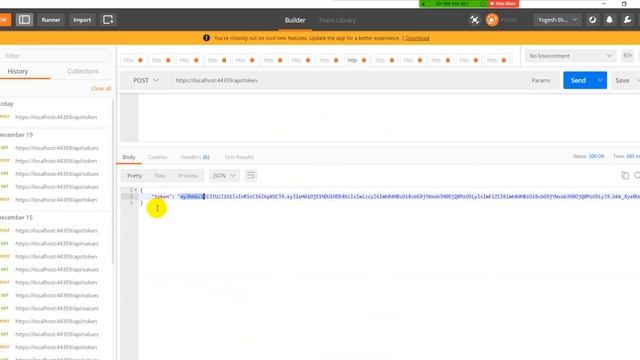Click the Import button
This screenshot has width=640, height=360.
click(82, 20)
